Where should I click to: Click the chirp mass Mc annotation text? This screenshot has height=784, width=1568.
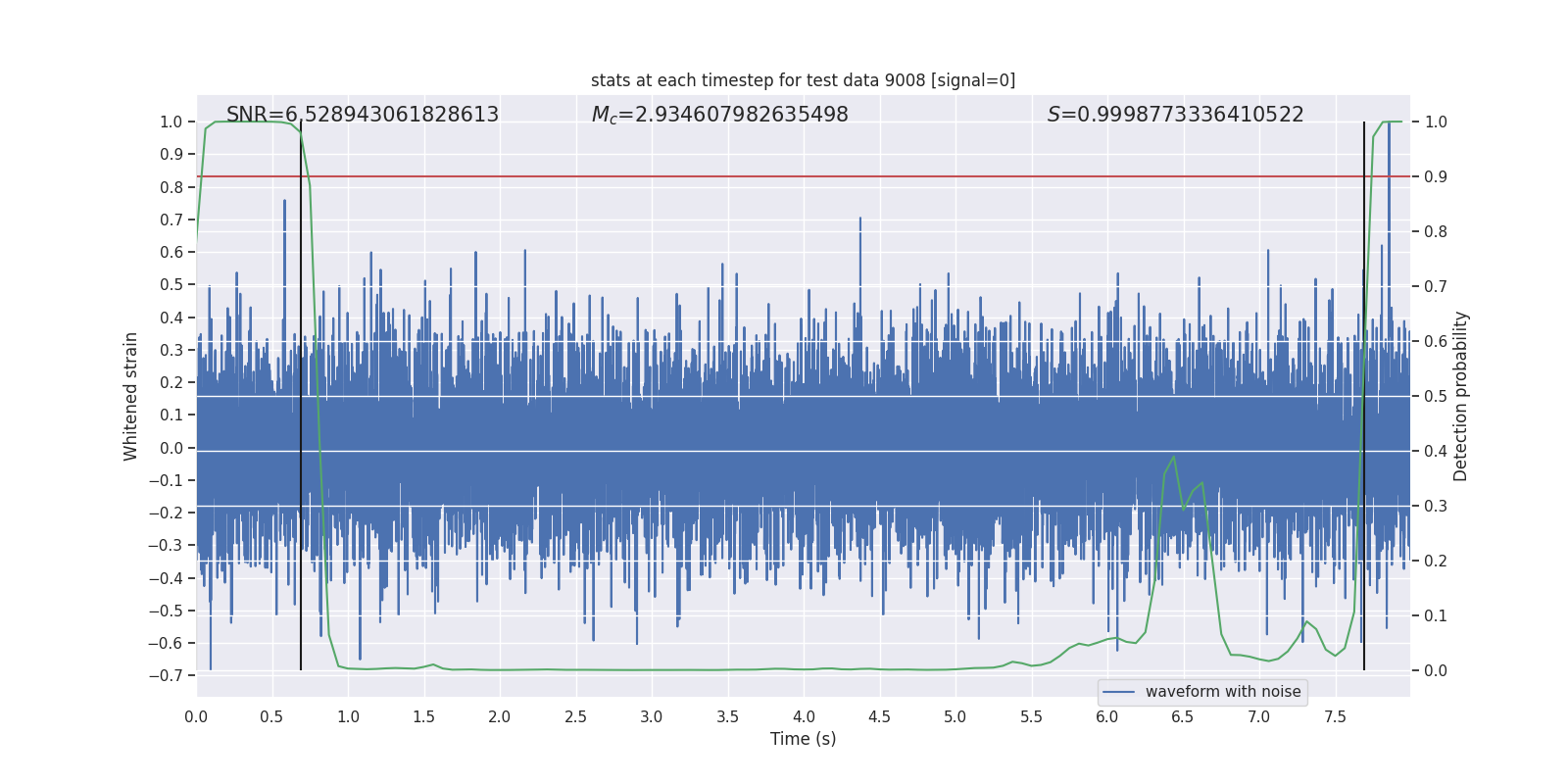tap(719, 115)
